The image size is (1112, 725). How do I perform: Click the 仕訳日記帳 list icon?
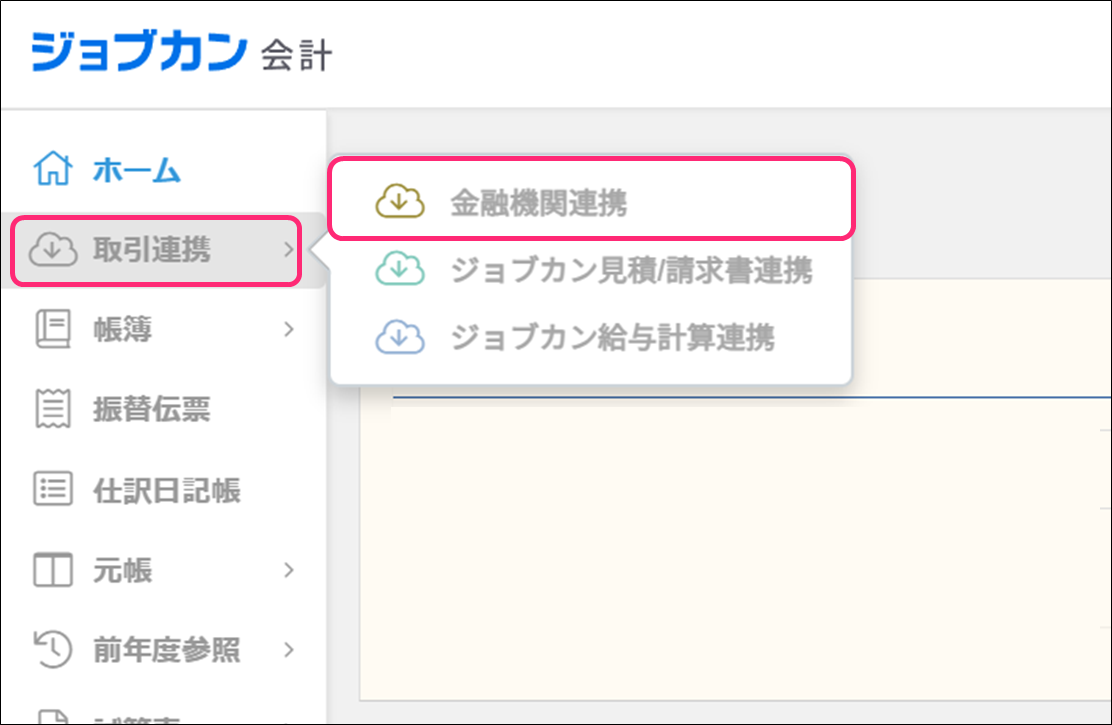coord(53,490)
